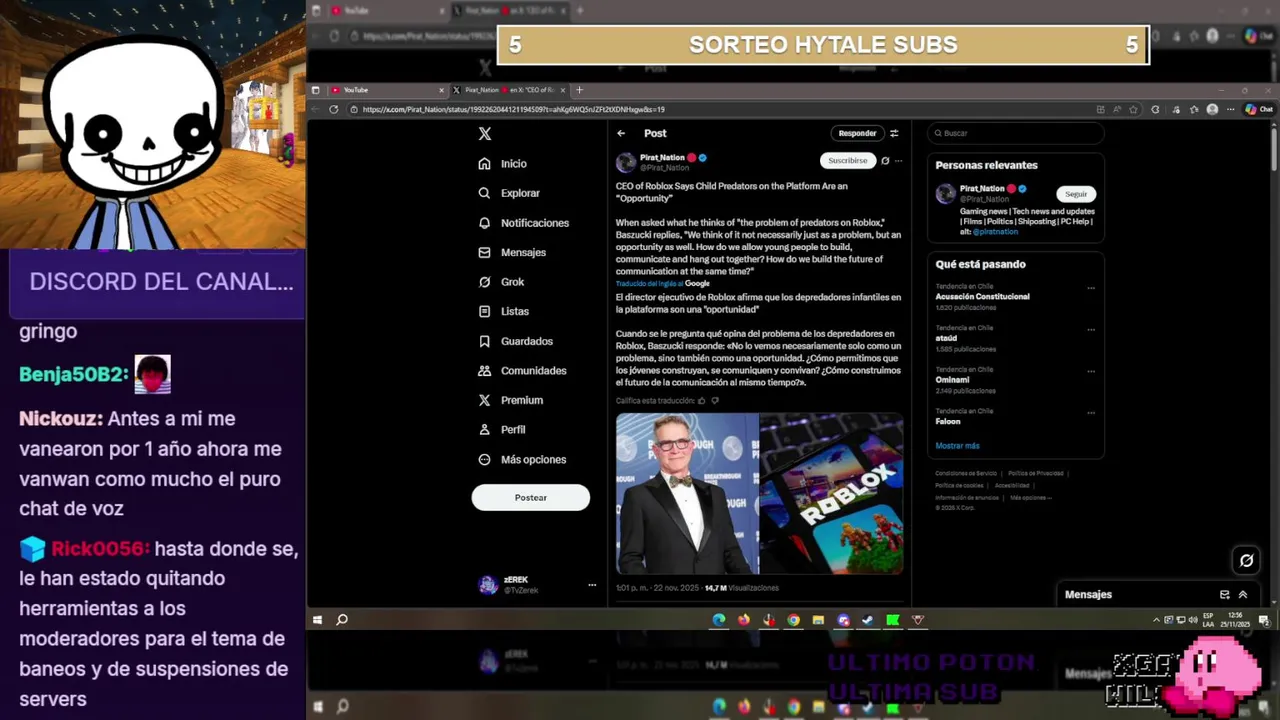Click the Postear button
Viewport: 1280px width, 720px height.
[531, 498]
